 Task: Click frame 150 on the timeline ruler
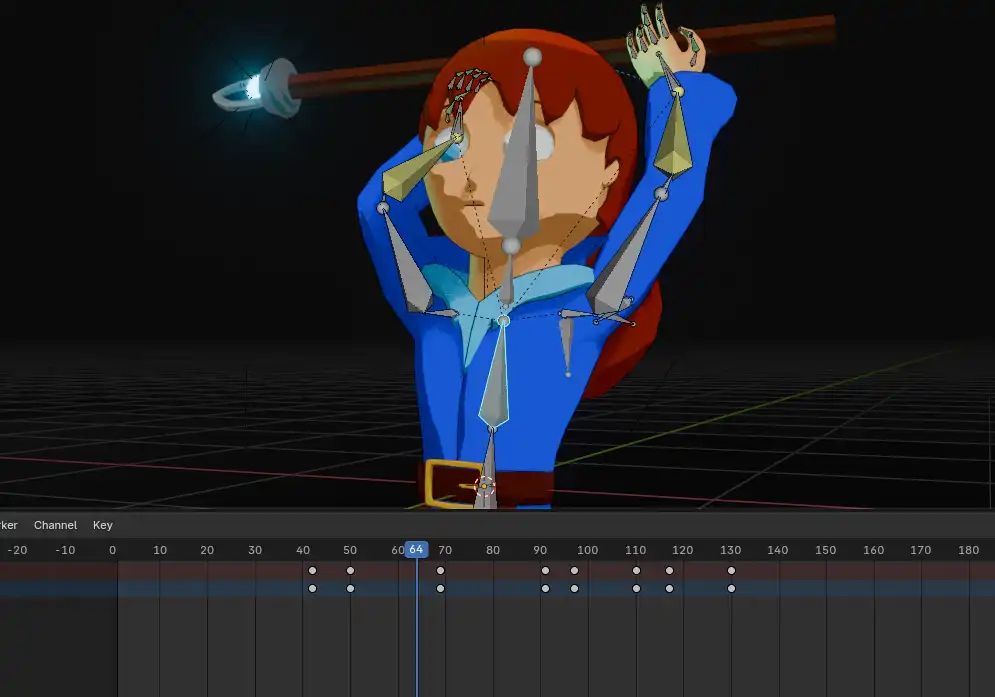[826, 549]
